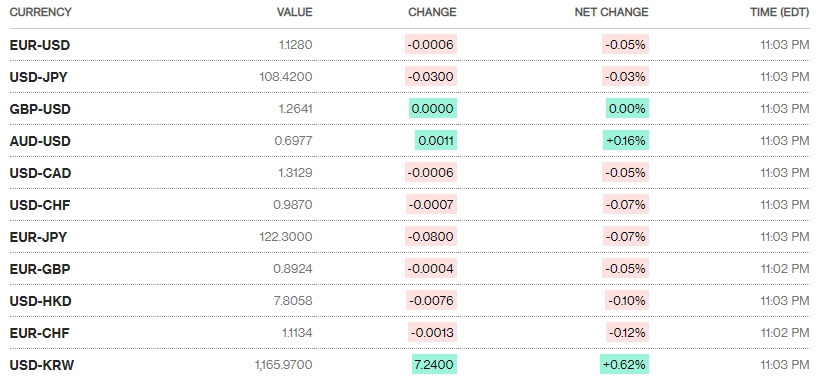This screenshot has height=378, width=820.
Task: Click the -0.0800 change for EUR-JPY
Action: tap(431, 236)
